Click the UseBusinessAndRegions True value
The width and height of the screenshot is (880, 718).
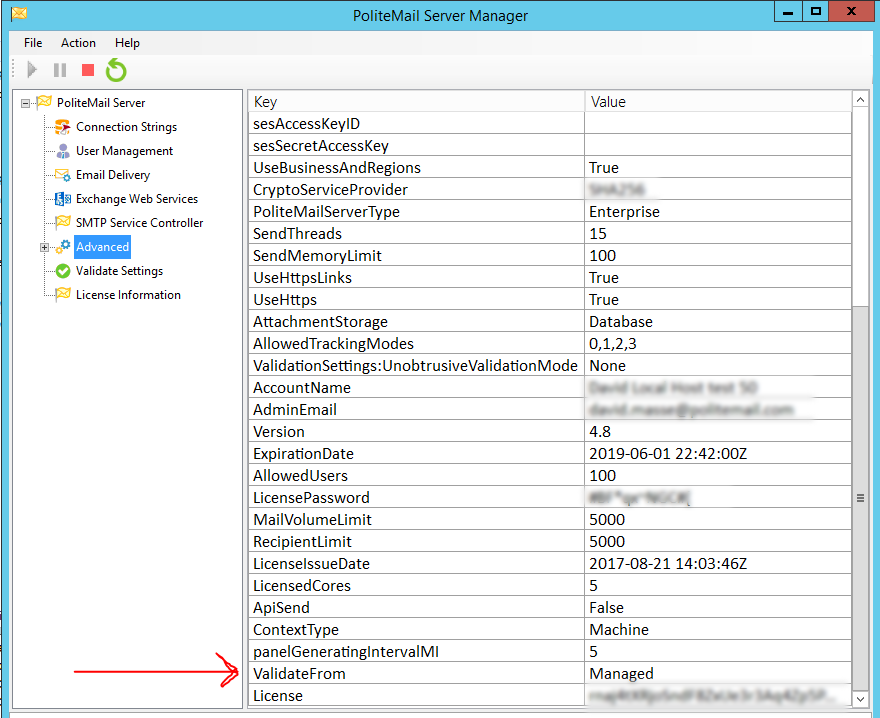click(718, 167)
